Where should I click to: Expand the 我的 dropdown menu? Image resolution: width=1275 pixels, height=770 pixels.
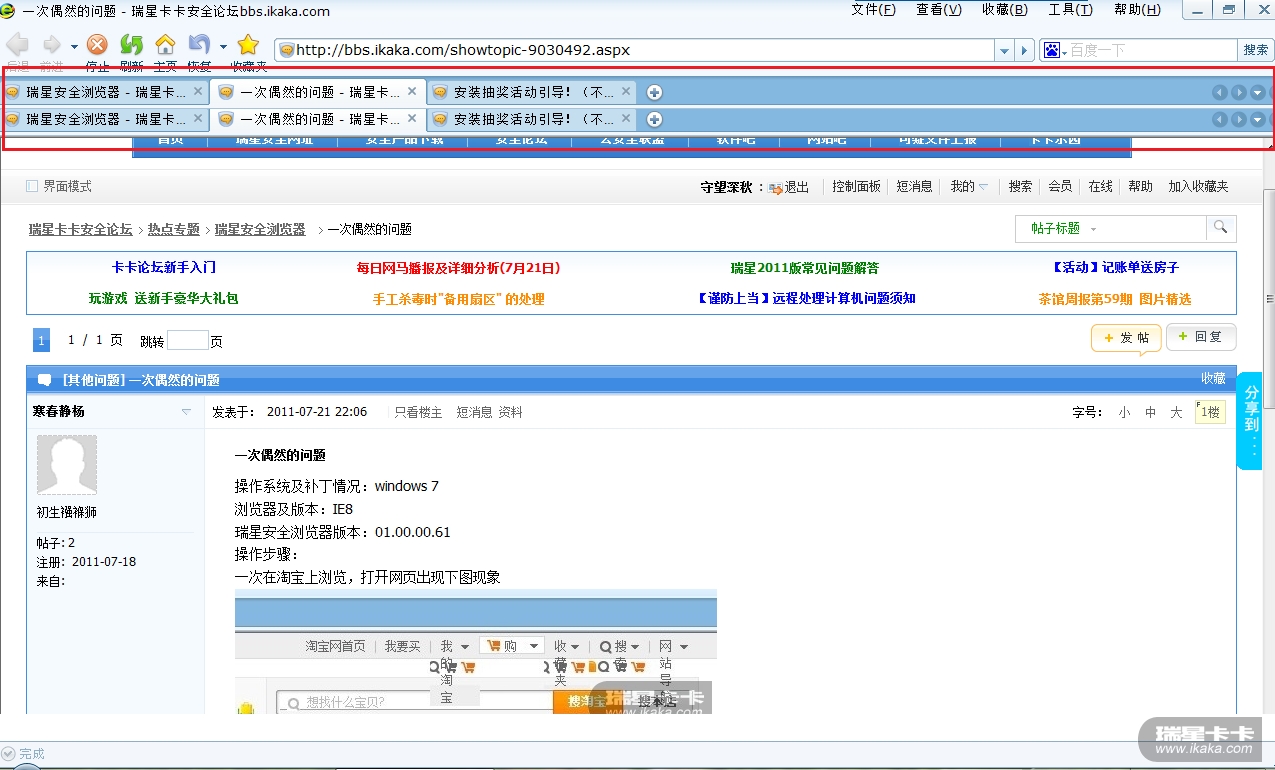click(969, 187)
